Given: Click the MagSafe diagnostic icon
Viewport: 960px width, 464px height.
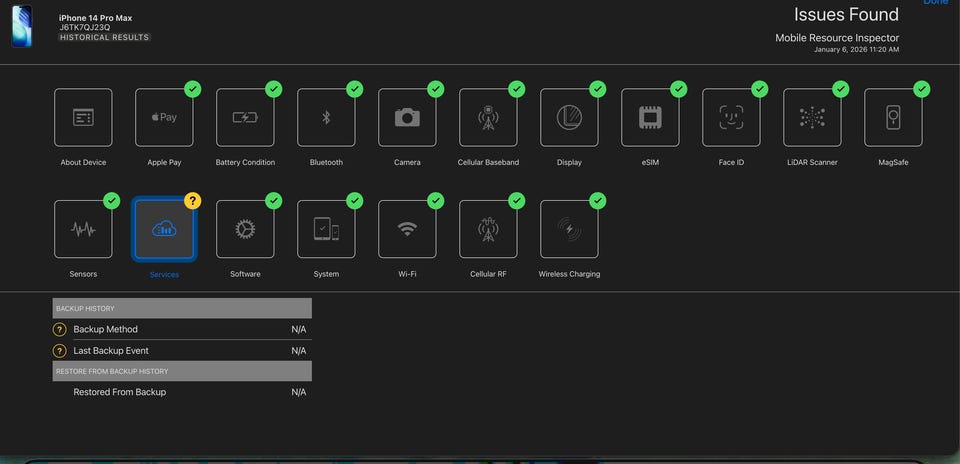Looking at the screenshot, I should (893, 118).
